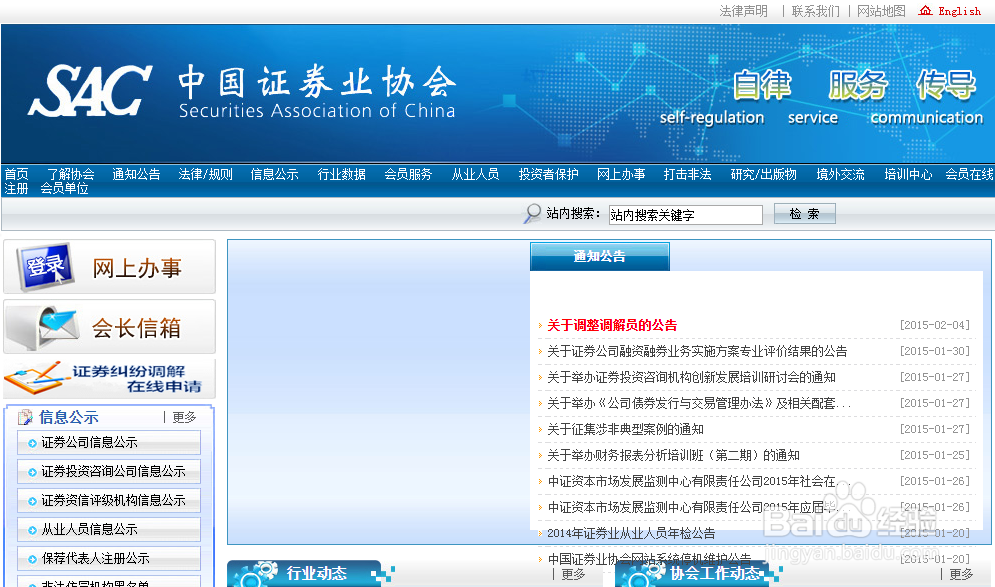
Task: Open 注册 in second navigation row
Action: click(16, 188)
